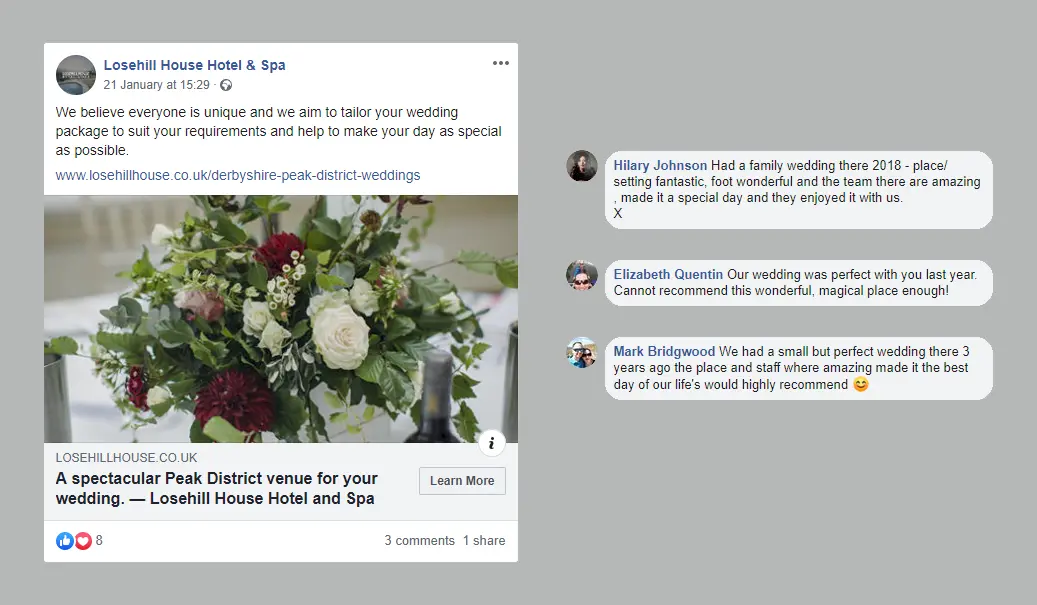Open the wedding flowers photo
Screen dimensions: 1037x605
coord(281,319)
